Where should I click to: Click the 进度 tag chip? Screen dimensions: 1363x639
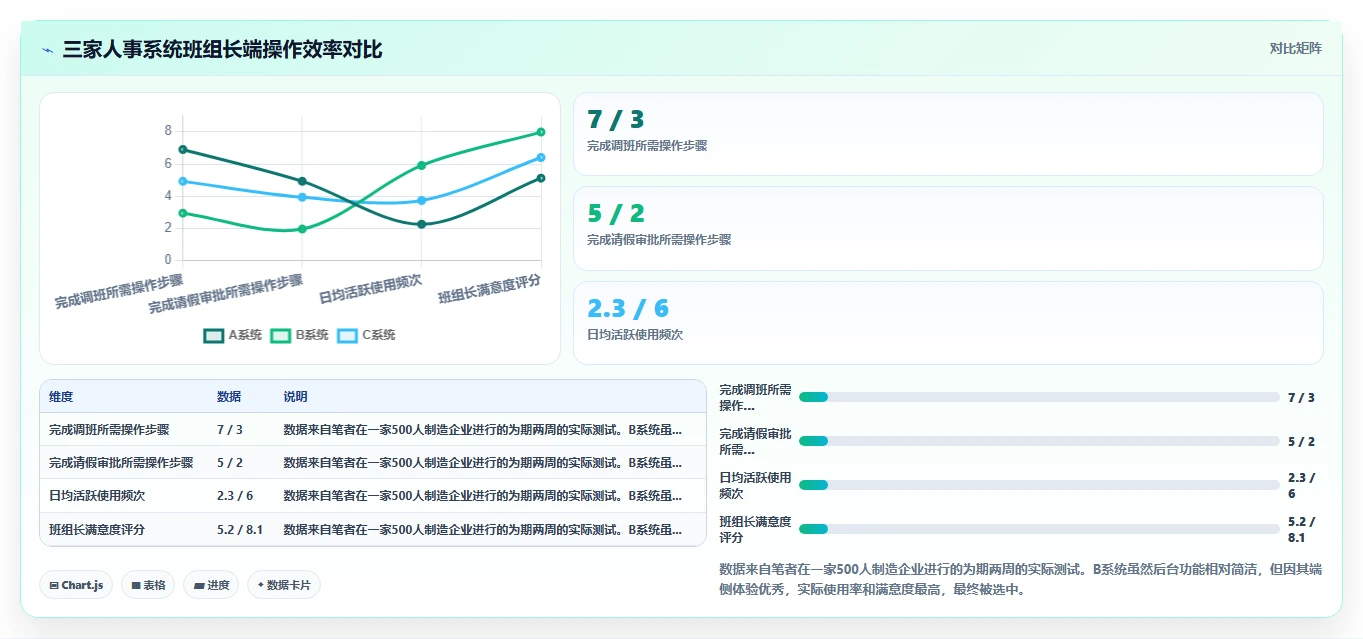pos(211,585)
